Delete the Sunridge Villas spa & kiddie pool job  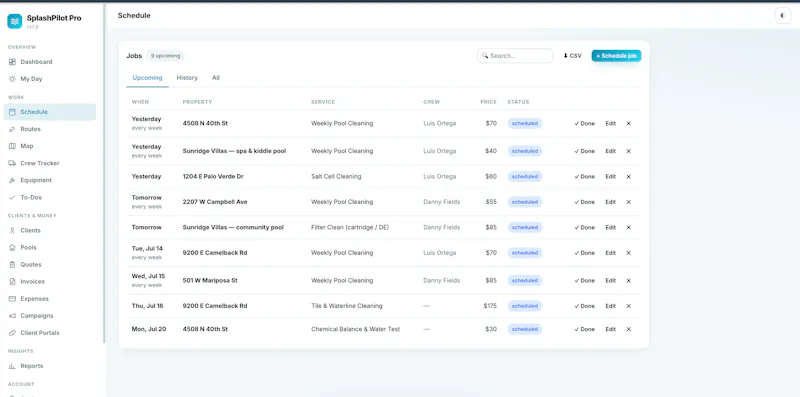tap(629, 151)
